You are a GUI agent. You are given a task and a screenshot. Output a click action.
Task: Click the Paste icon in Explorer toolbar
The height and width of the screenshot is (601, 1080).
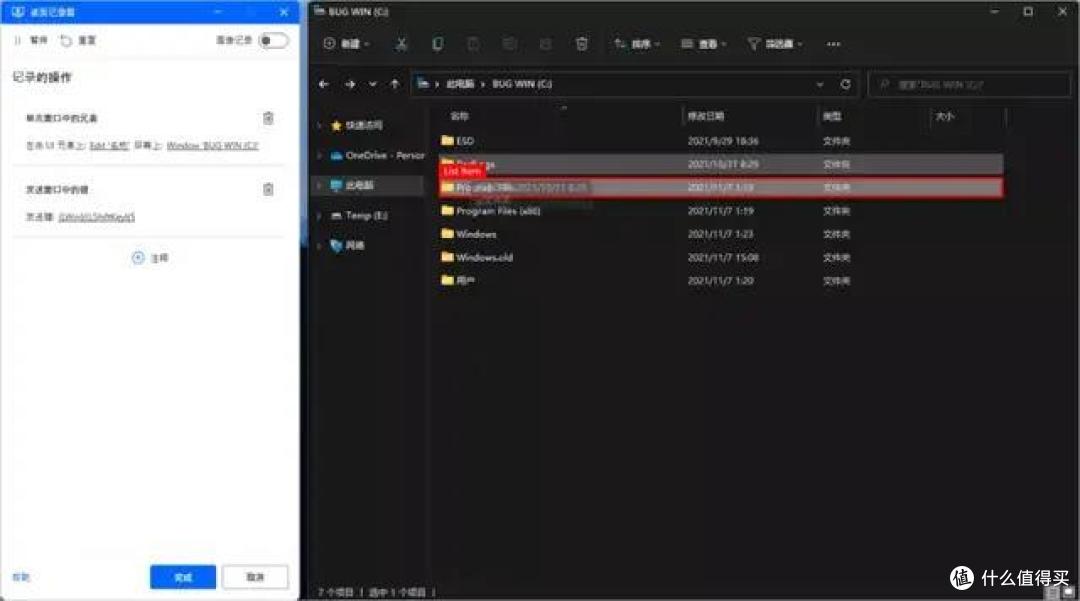(473, 44)
